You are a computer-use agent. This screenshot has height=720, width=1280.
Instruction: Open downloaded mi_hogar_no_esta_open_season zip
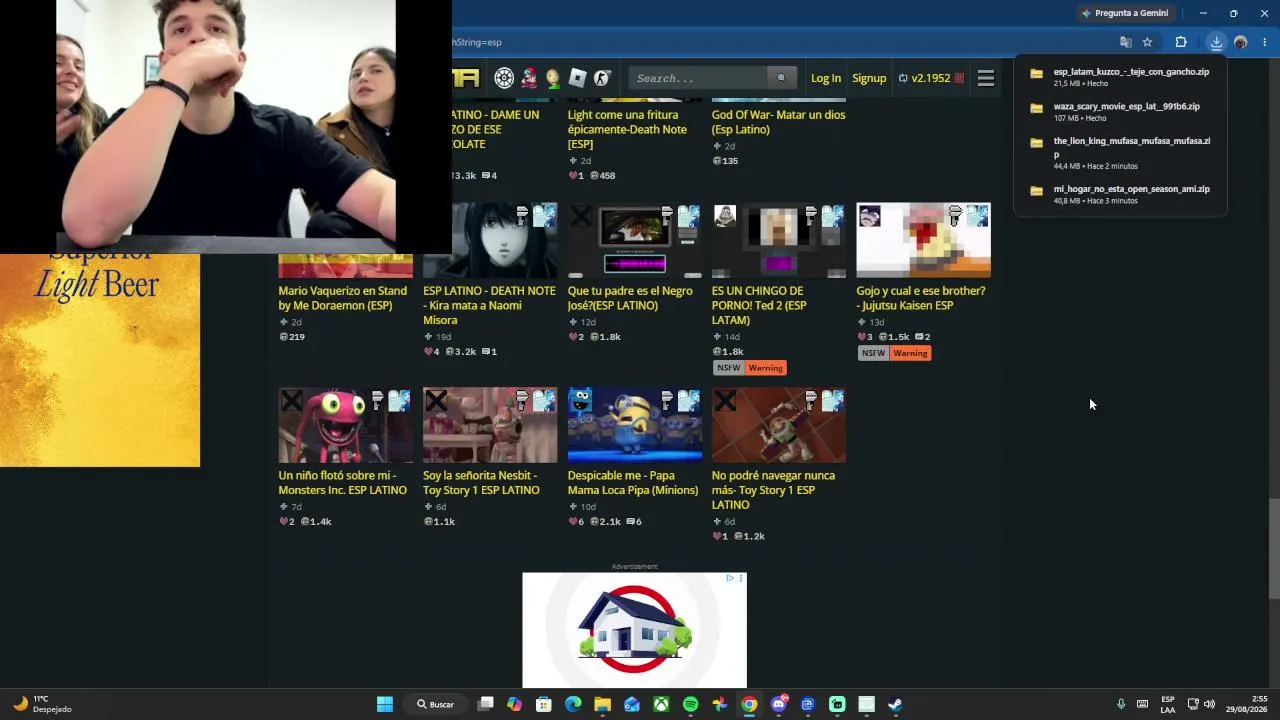tap(1120, 194)
